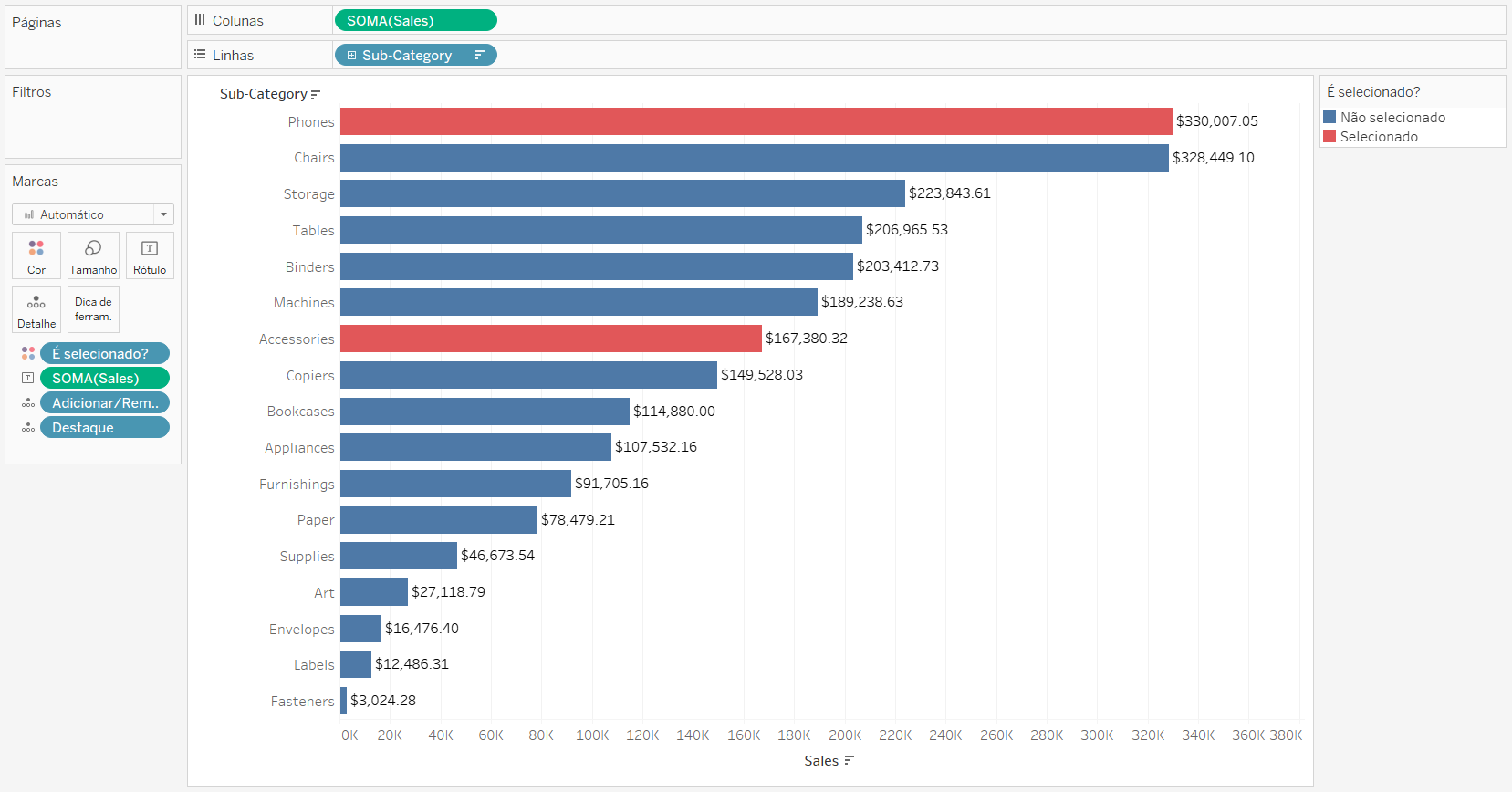Screen dimensions: 1512x792
Task: Click detail icon beside Adicionar/Rem.. pill
Action: click(28, 402)
